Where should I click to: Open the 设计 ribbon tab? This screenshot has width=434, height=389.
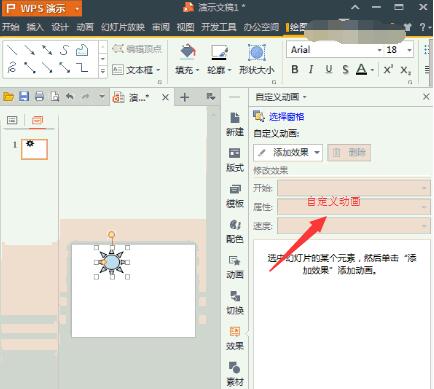click(60, 27)
